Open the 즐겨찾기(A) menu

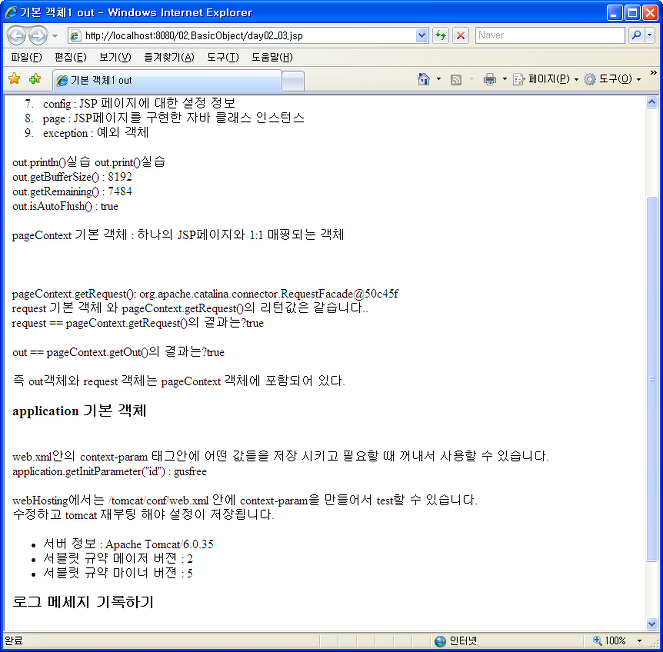click(x=169, y=57)
